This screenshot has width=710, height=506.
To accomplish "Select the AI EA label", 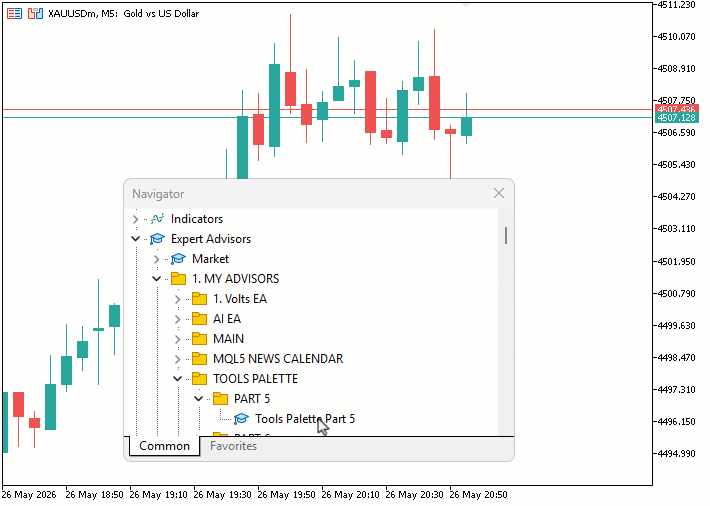I will point(227,318).
